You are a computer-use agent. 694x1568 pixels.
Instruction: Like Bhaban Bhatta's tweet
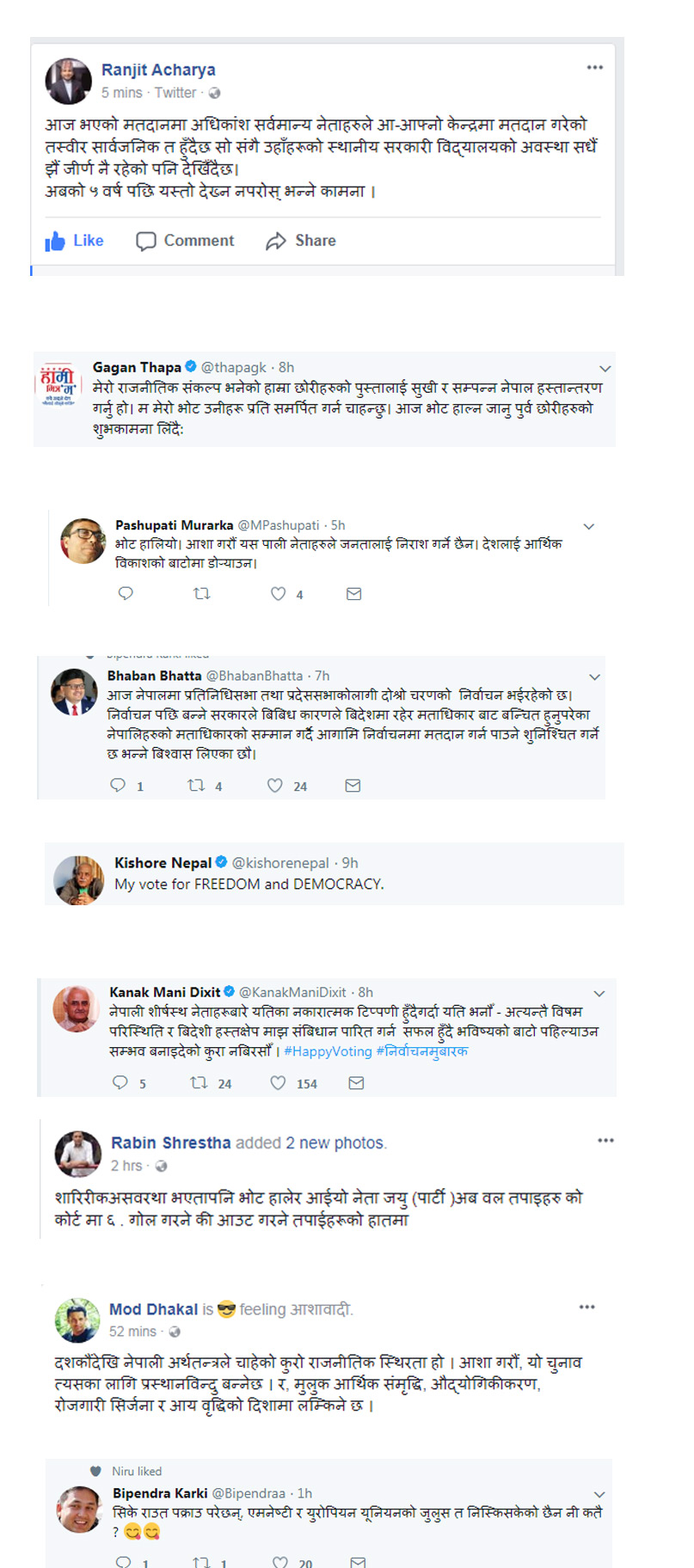[275, 785]
